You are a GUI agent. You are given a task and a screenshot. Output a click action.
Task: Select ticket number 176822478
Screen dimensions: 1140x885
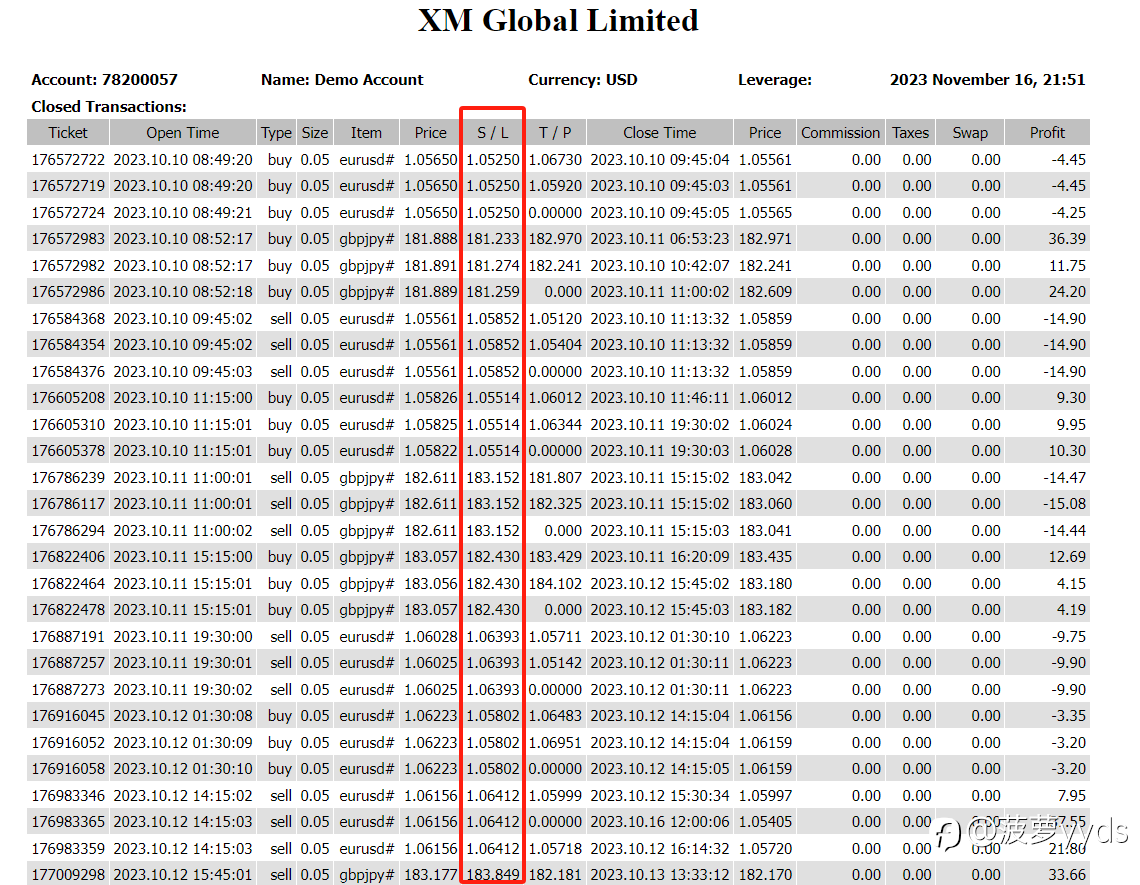pyautogui.click(x=68, y=610)
